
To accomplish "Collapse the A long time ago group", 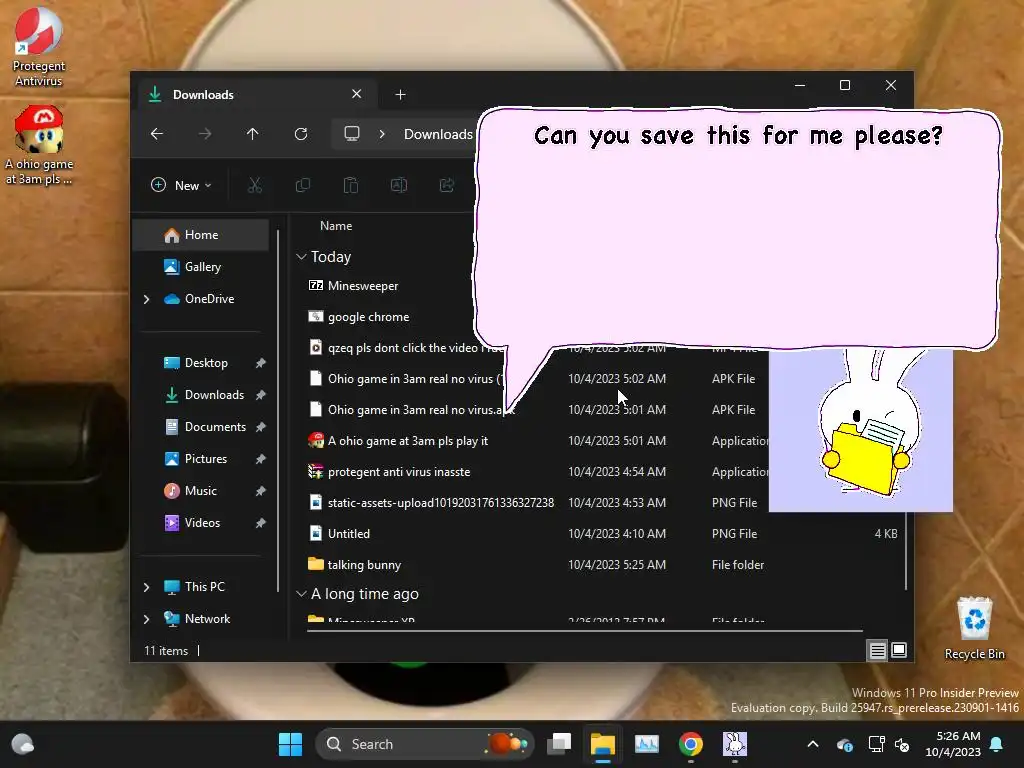I will 301,594.
